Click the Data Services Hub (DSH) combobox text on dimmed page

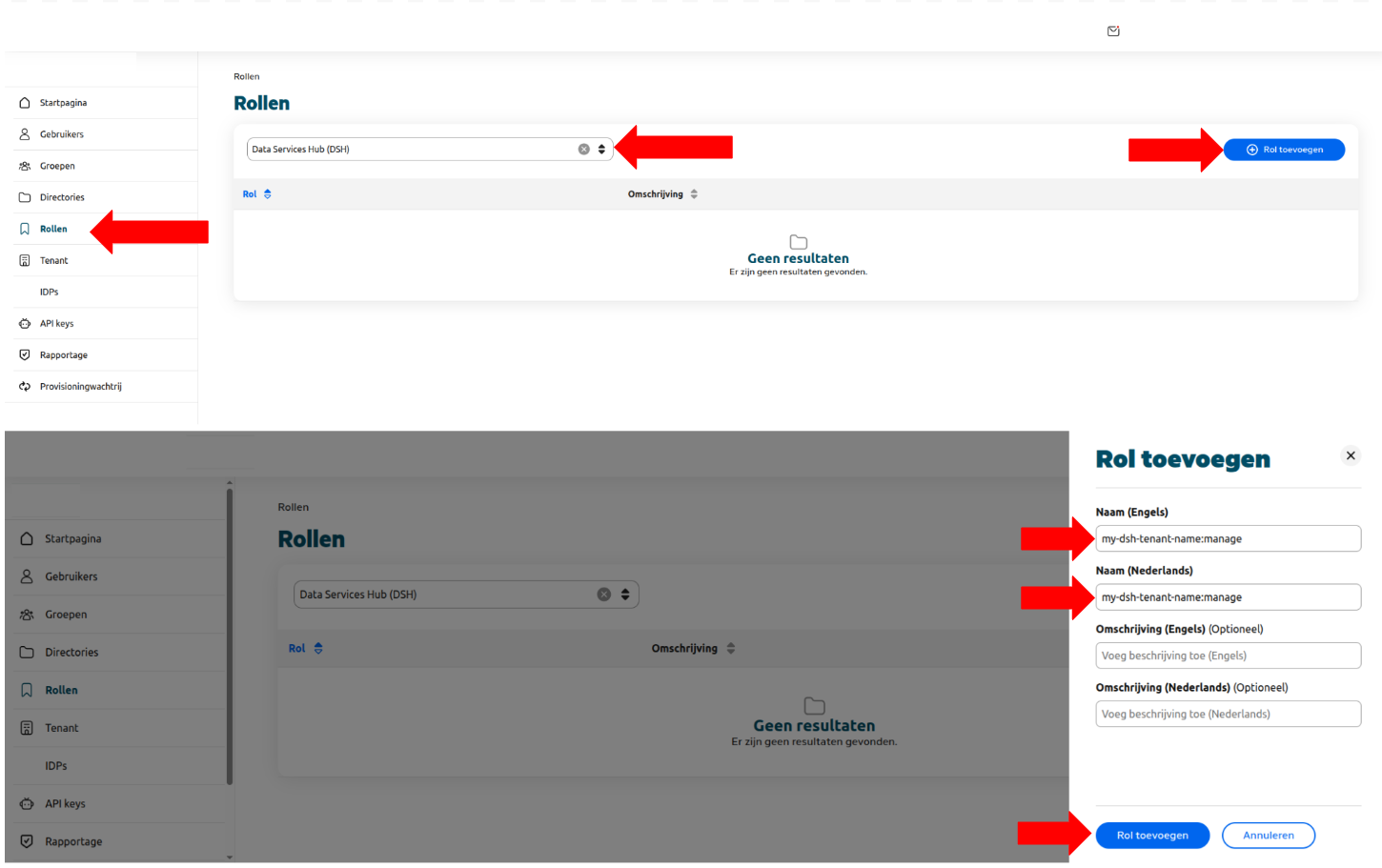click(x=358, y=595)
